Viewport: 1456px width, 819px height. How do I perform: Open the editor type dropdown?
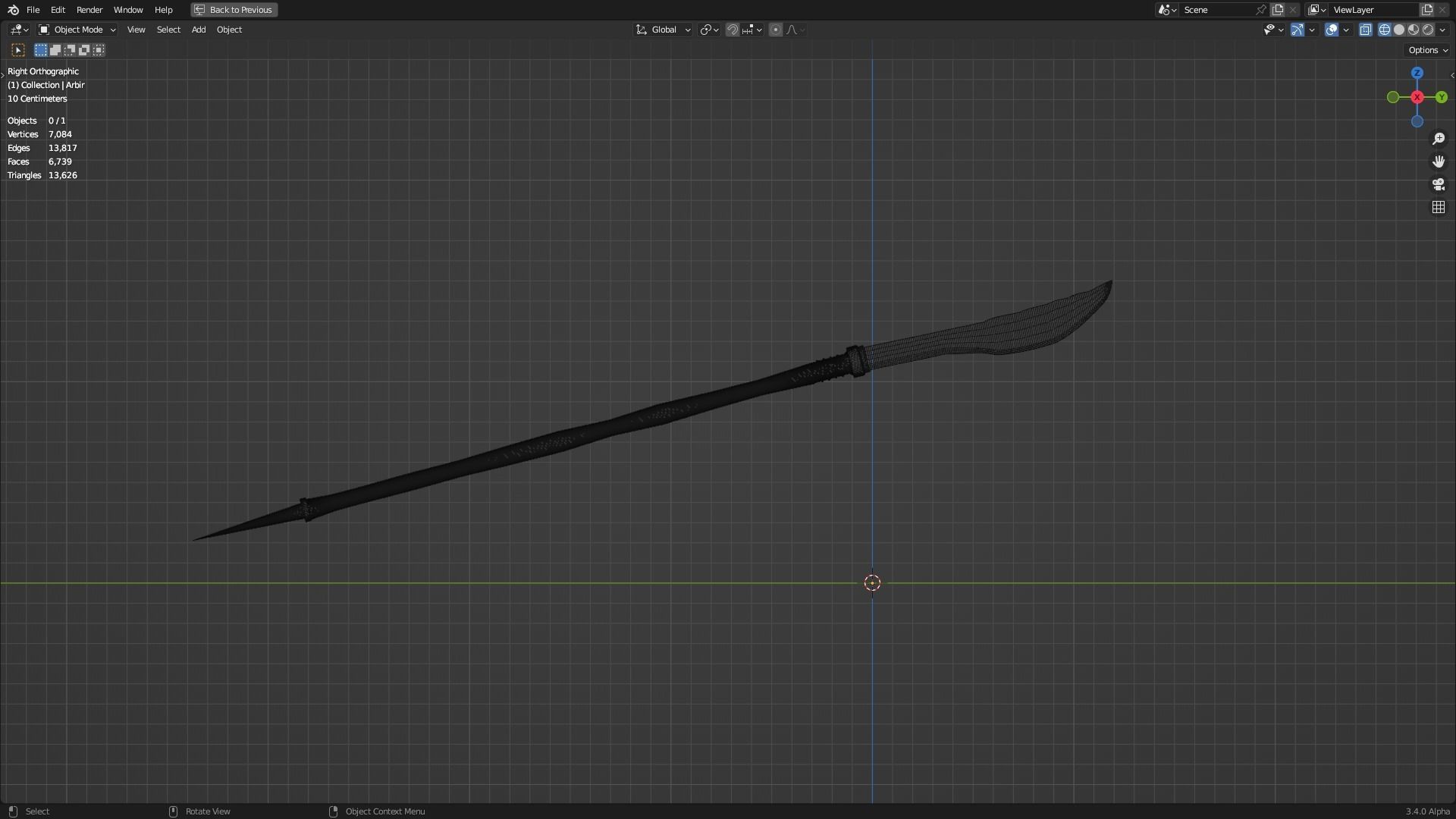pyautogui.click(x=19, y=30)
